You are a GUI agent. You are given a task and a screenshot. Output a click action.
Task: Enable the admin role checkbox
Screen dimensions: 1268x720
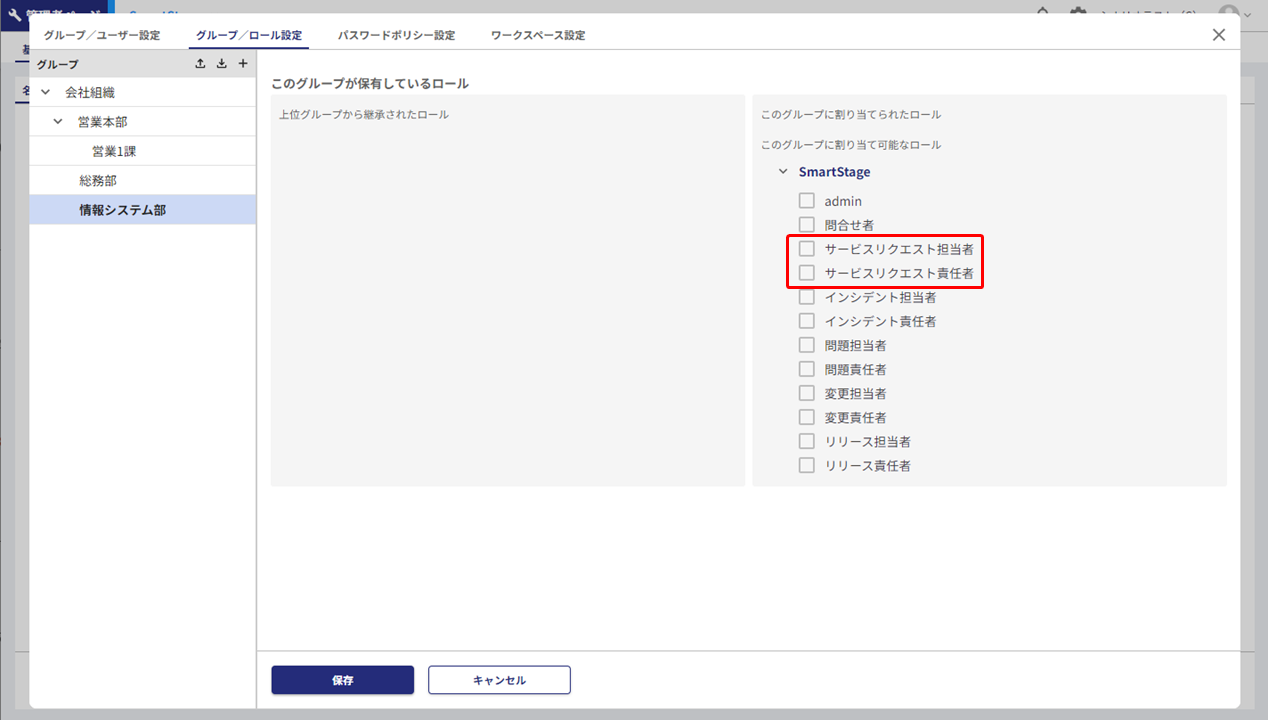[807, 201]
